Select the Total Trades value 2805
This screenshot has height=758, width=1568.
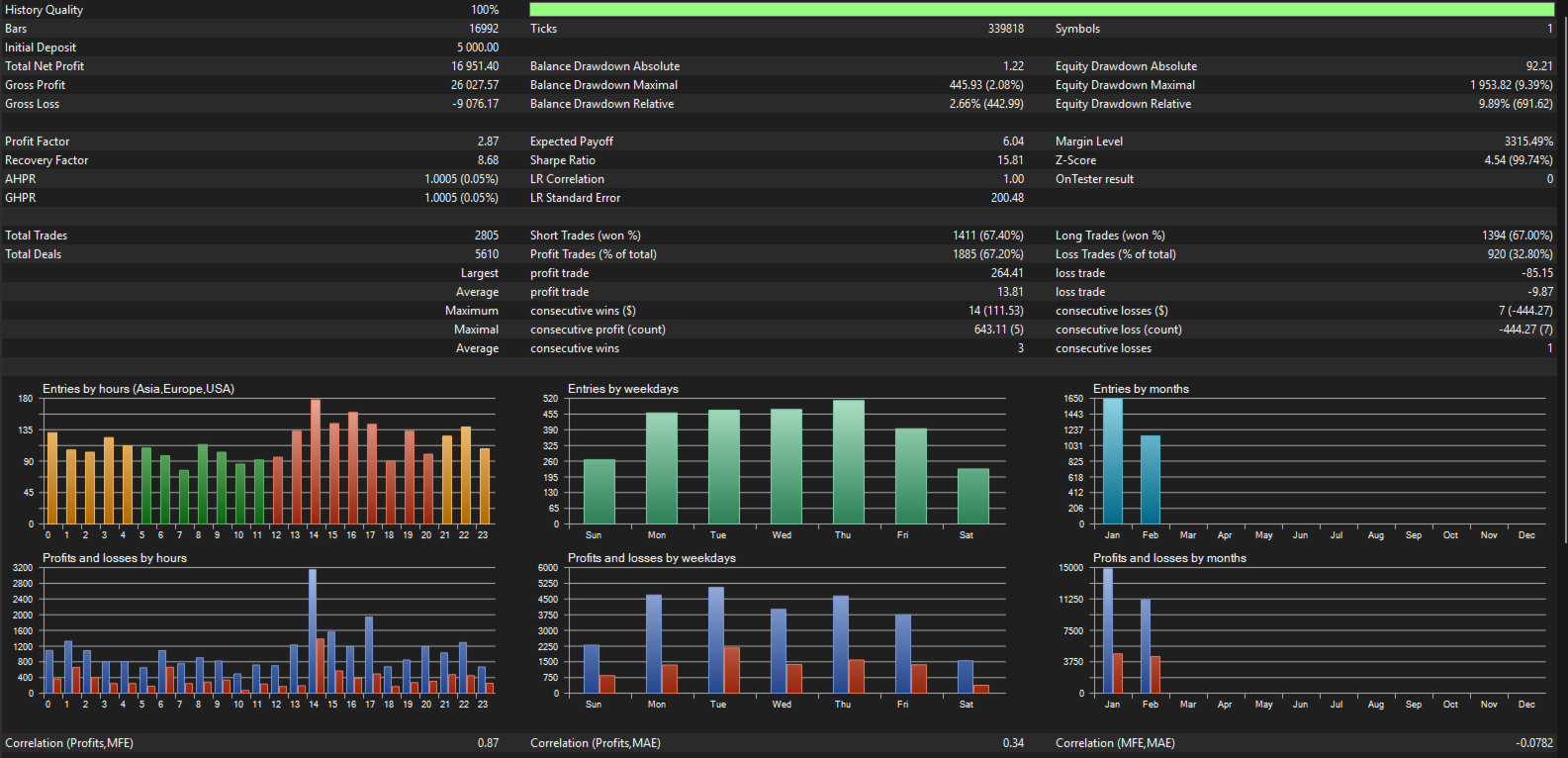[486, 236]
